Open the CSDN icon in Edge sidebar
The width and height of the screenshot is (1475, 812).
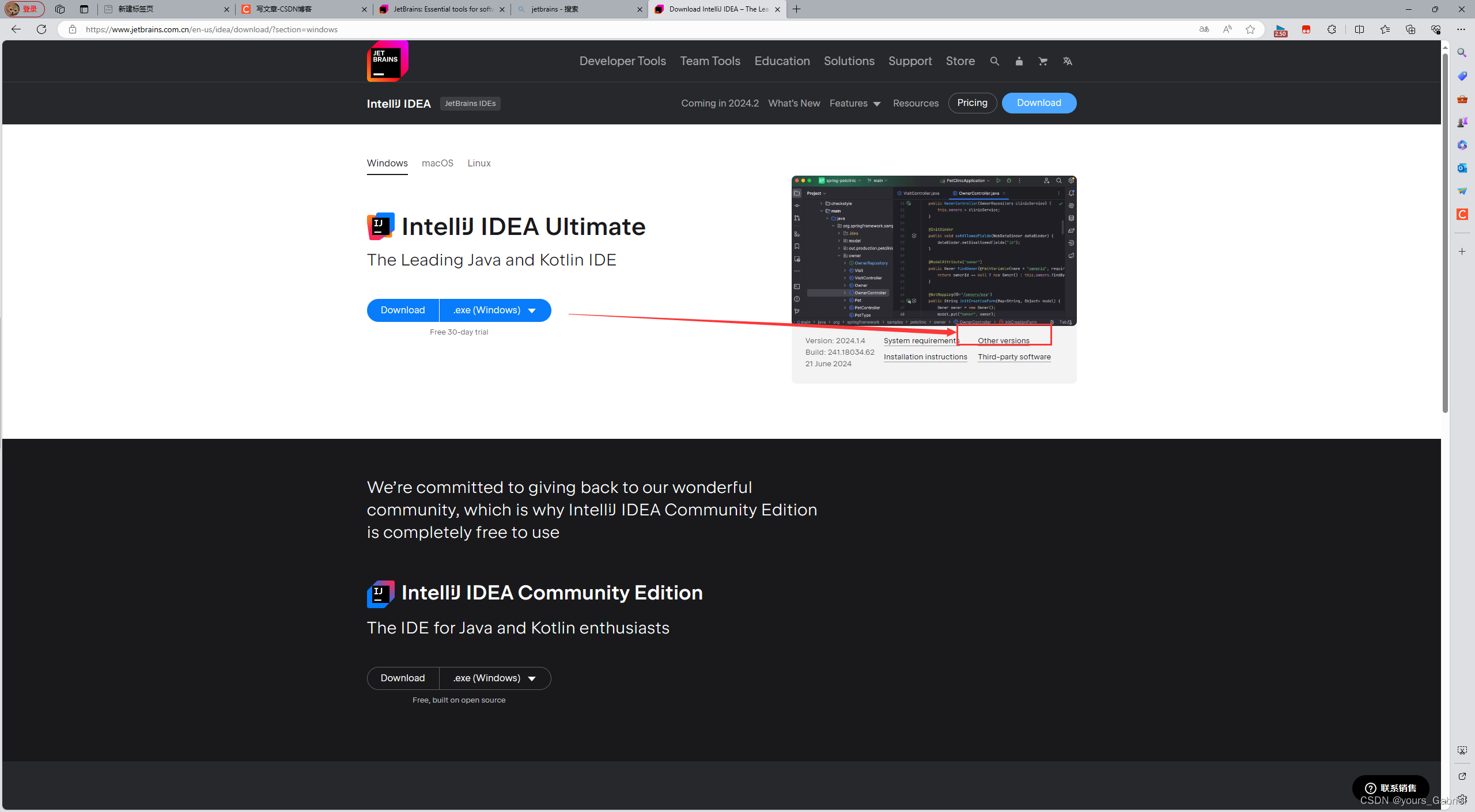[1462, 214]
